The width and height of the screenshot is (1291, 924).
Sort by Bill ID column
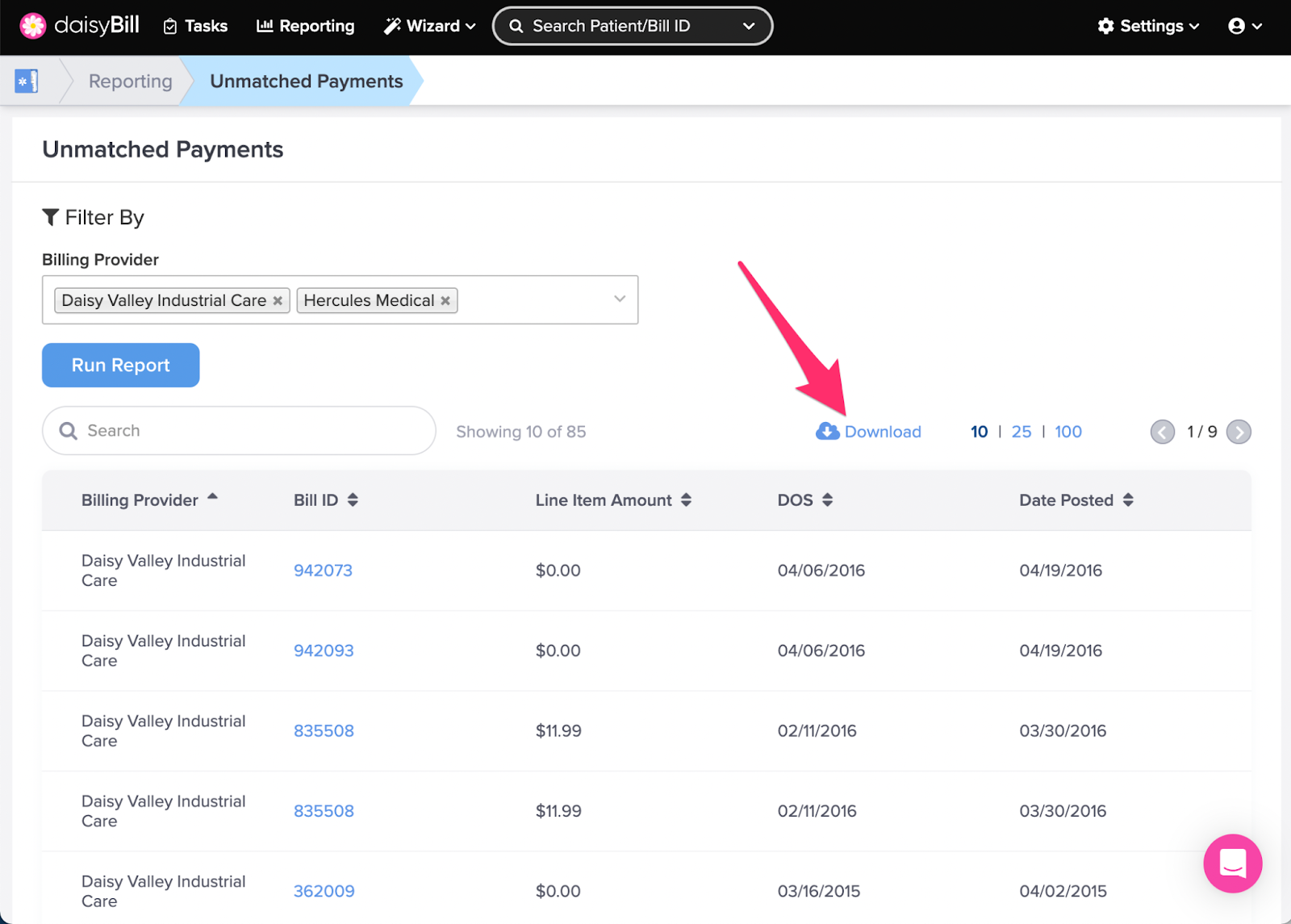point(325,500)
